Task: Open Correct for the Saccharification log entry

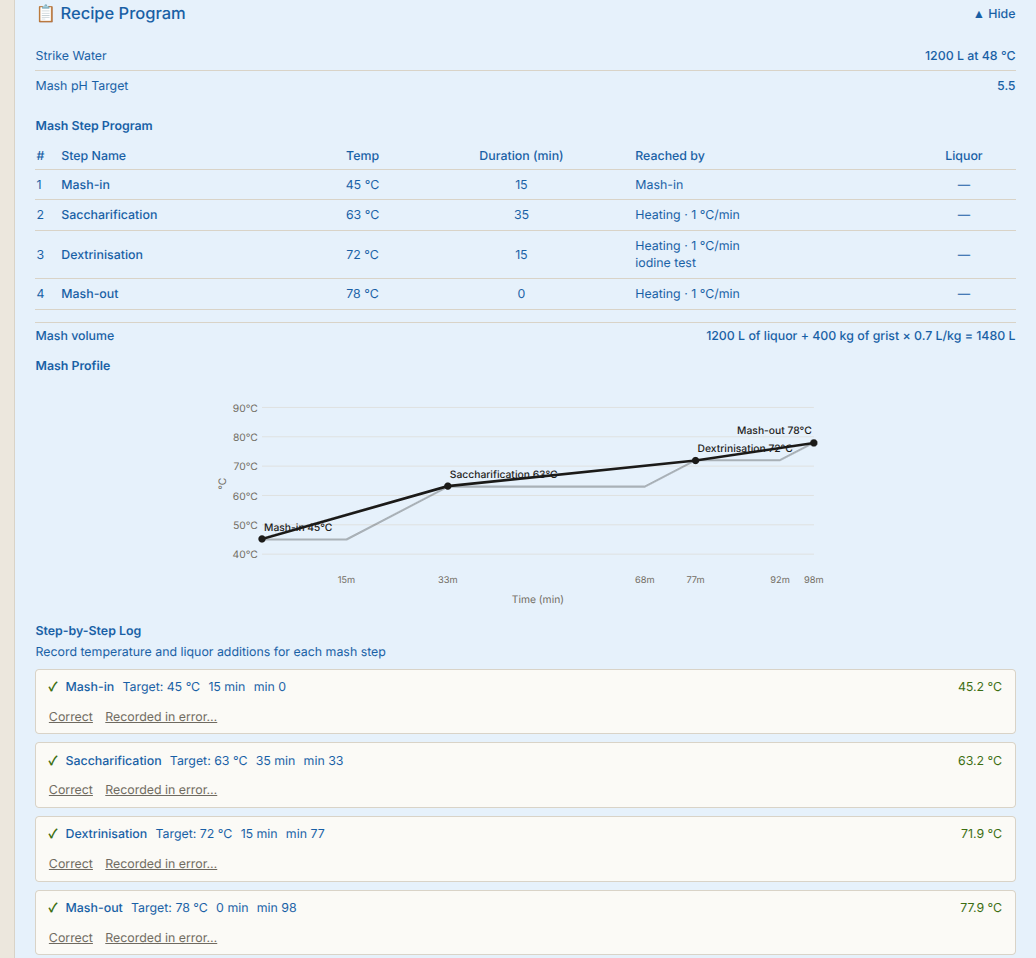Action: [71, 790]
